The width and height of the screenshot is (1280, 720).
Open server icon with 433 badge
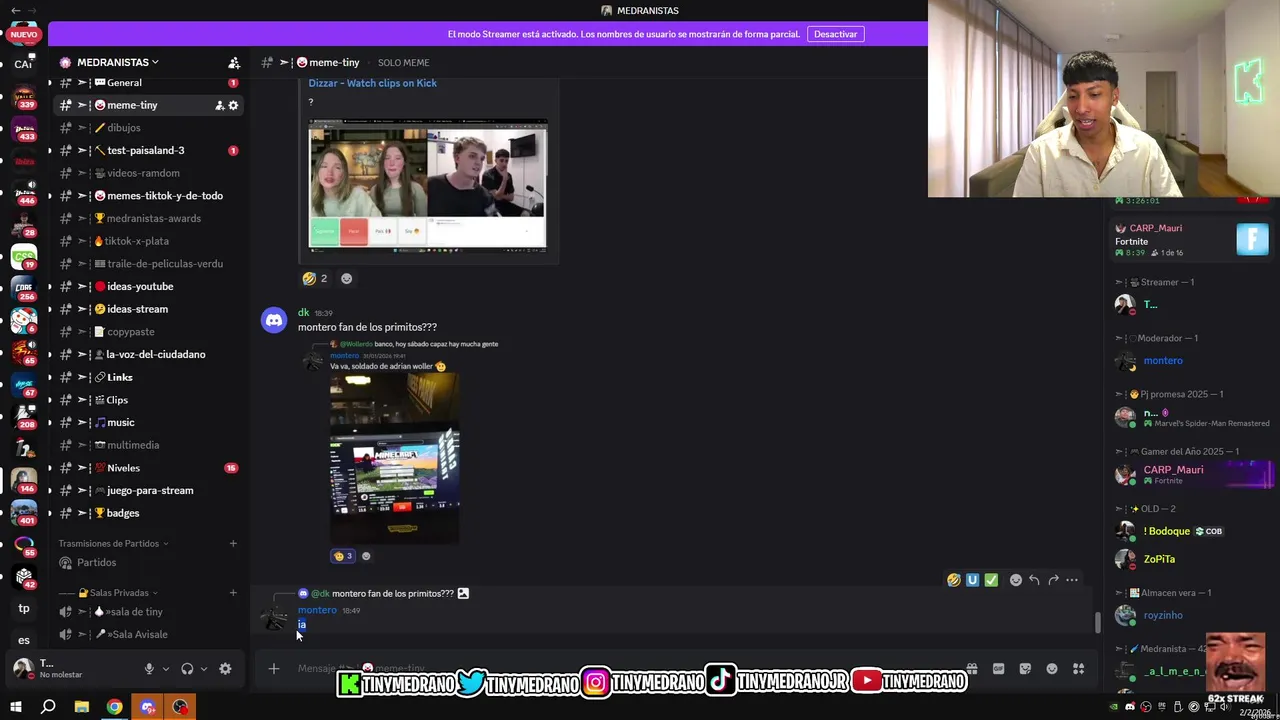24,130
